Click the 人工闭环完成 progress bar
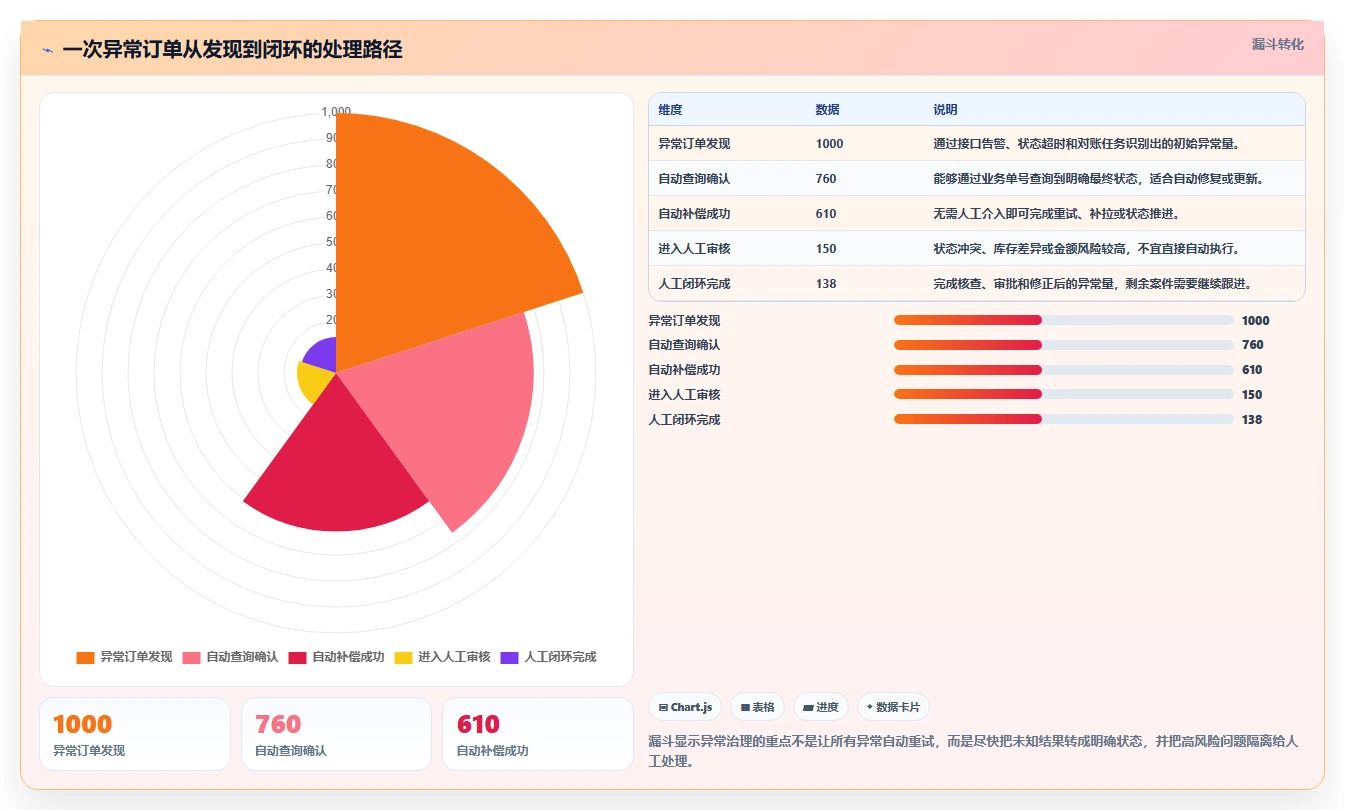Viewport: 1345px width, 810px height. pyautogui.click(x=1063, y=420)
